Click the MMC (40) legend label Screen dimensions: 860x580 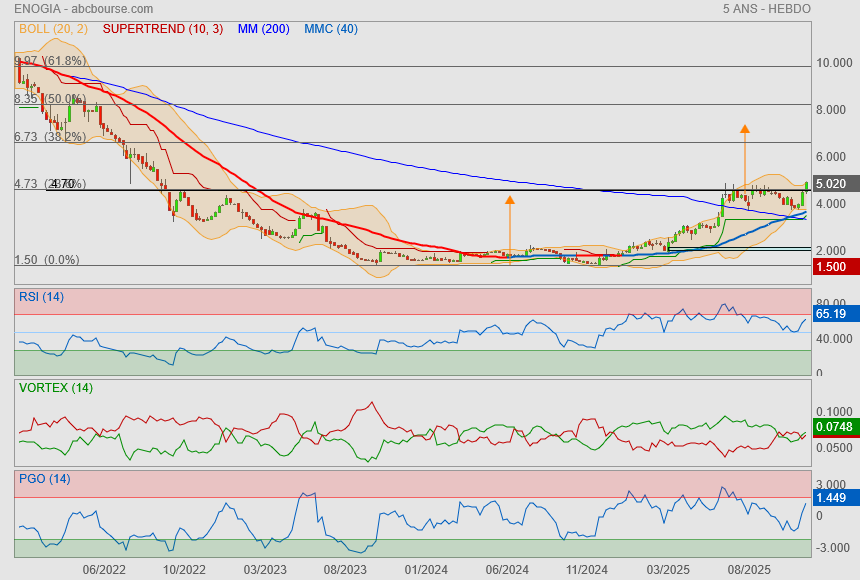[331, 29]
